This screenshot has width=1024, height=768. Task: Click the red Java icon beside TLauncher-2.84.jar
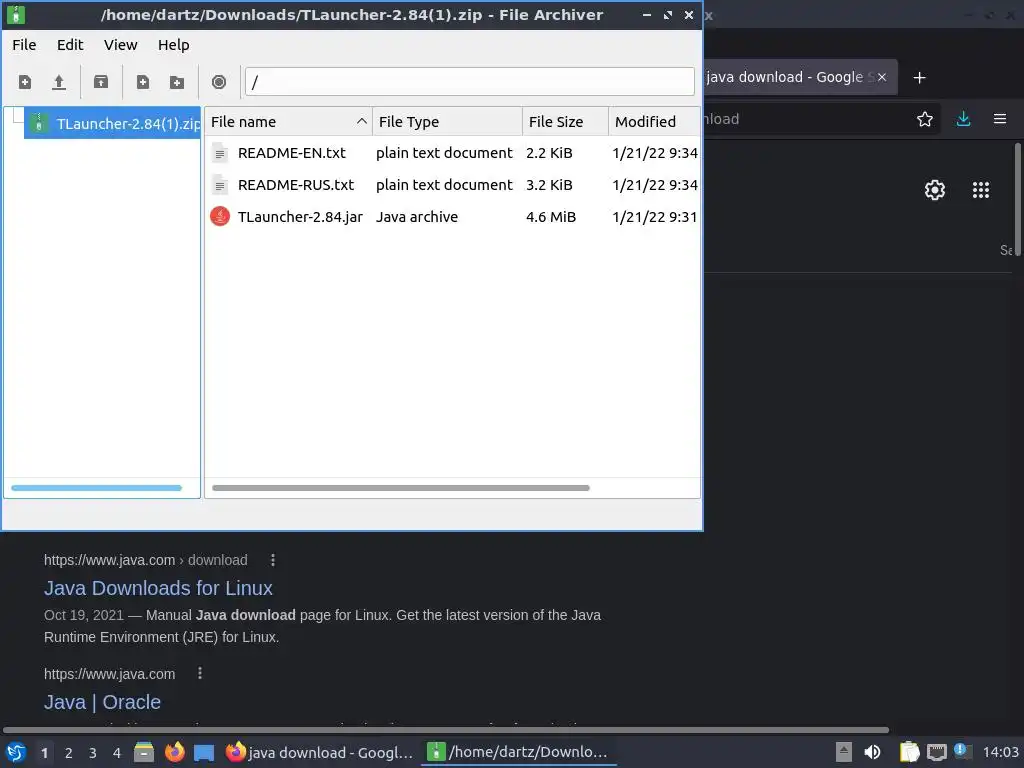click(220, 216)
